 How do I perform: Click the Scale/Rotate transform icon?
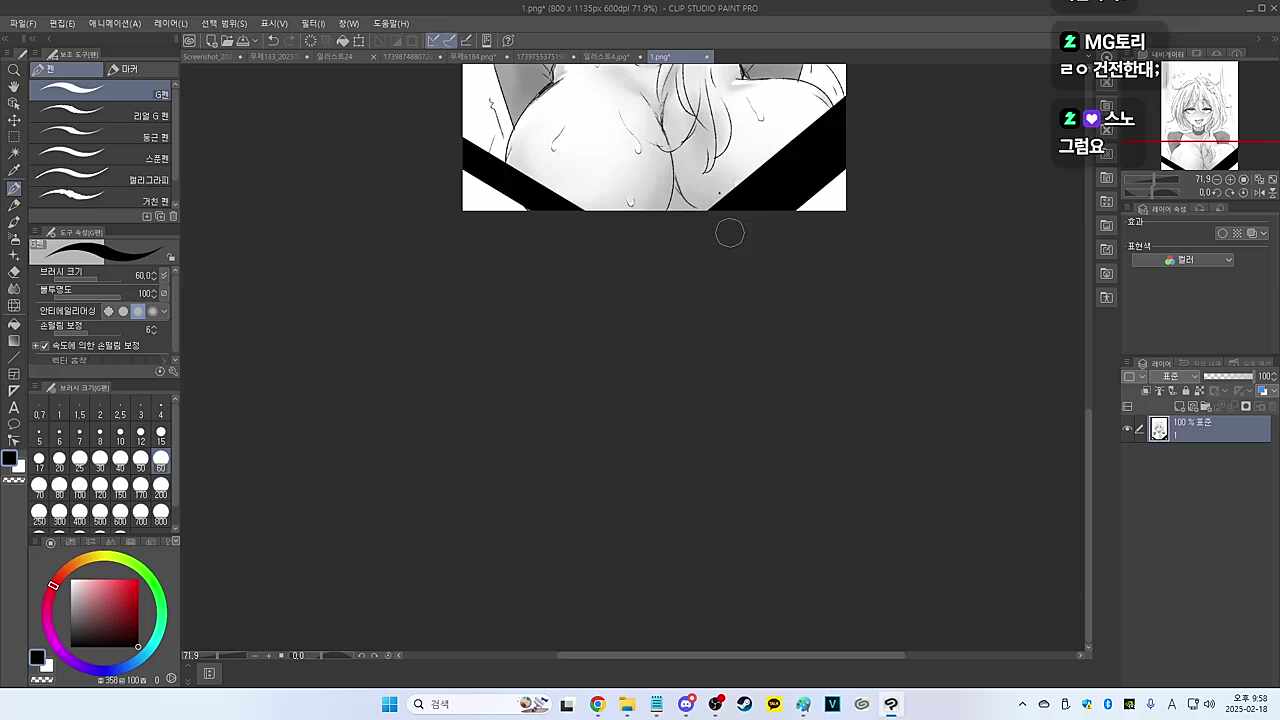click(x=359, y=41)
